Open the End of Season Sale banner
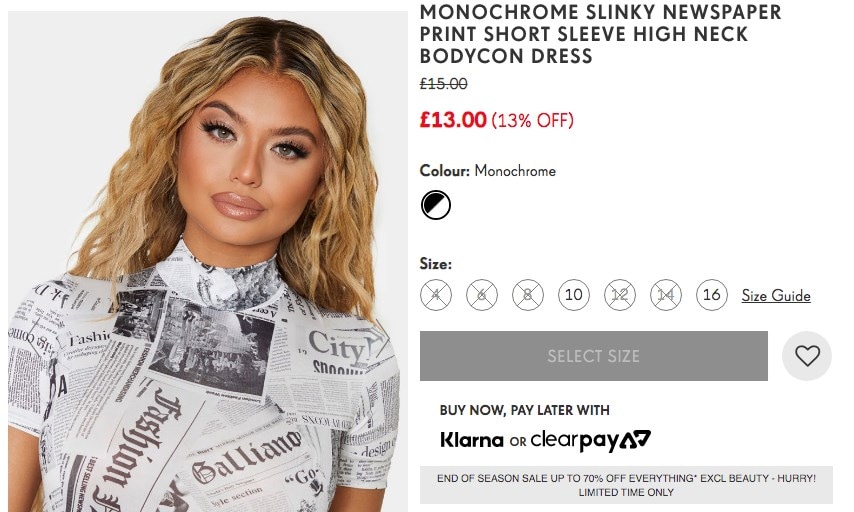Image resolution: width=854 pixels, height=512 pixels. pos(626,485)
